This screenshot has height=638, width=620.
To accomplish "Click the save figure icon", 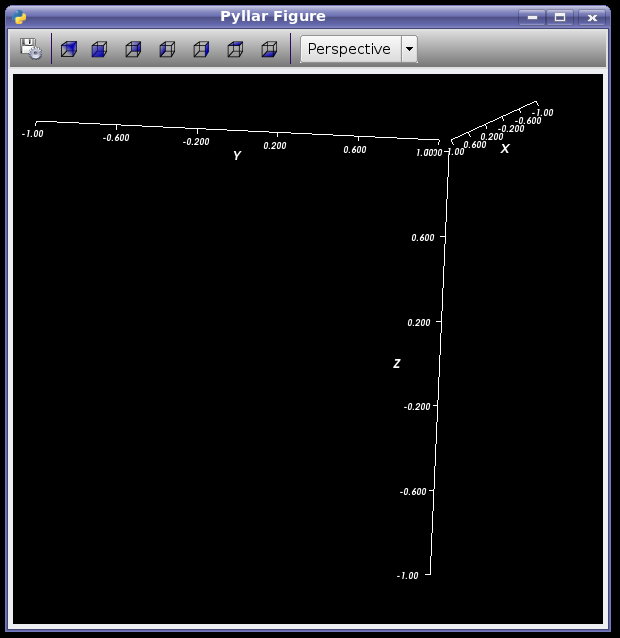I will click(30, 49).
